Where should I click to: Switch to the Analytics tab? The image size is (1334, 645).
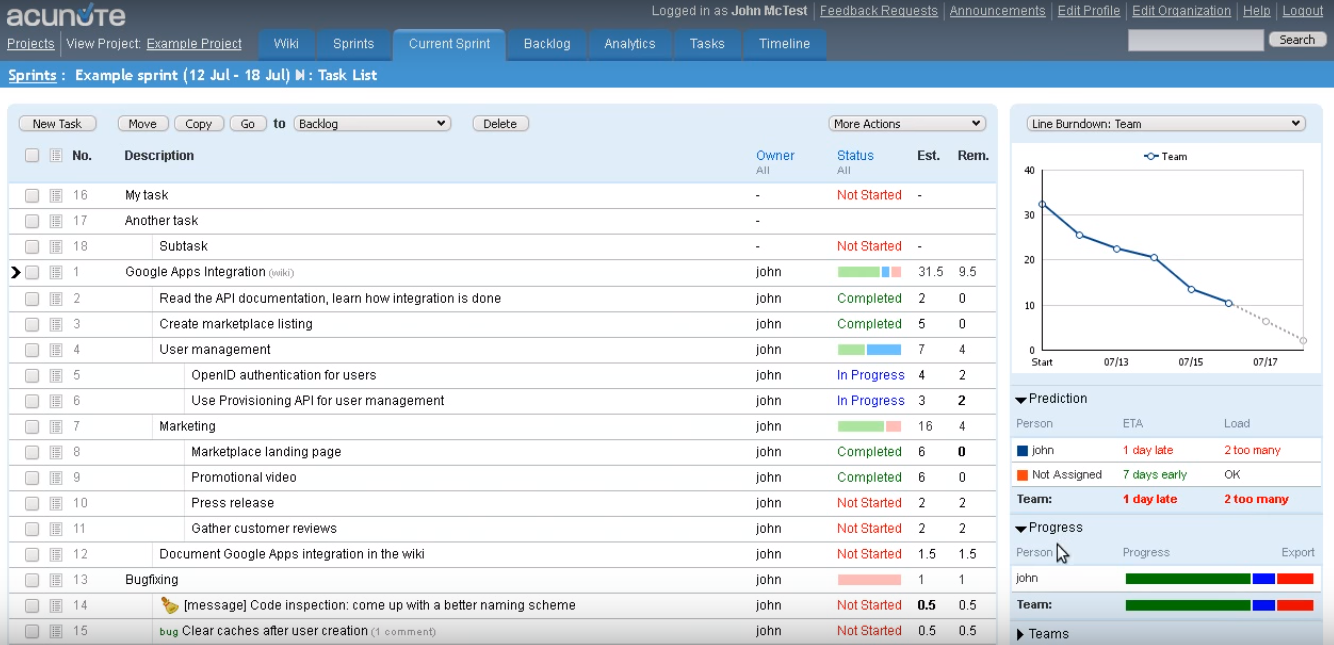(x=629, y=44)
